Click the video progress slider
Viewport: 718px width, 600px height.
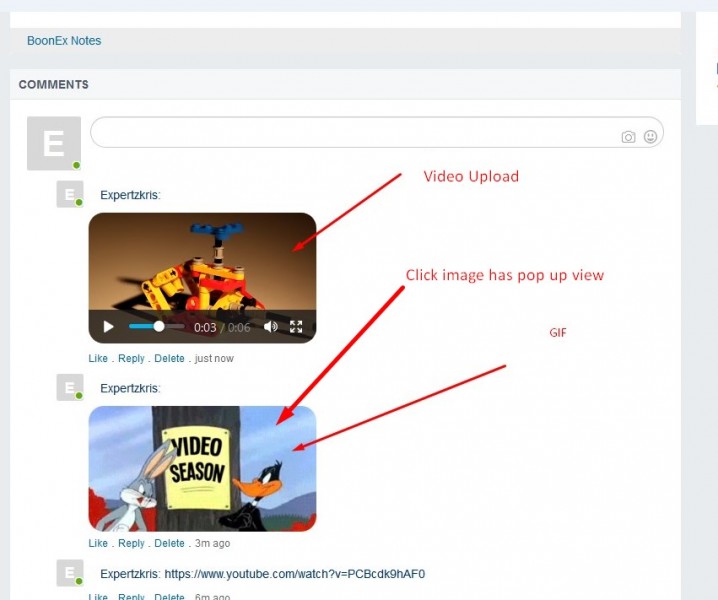pyautogui.click(x=157, y=327)
